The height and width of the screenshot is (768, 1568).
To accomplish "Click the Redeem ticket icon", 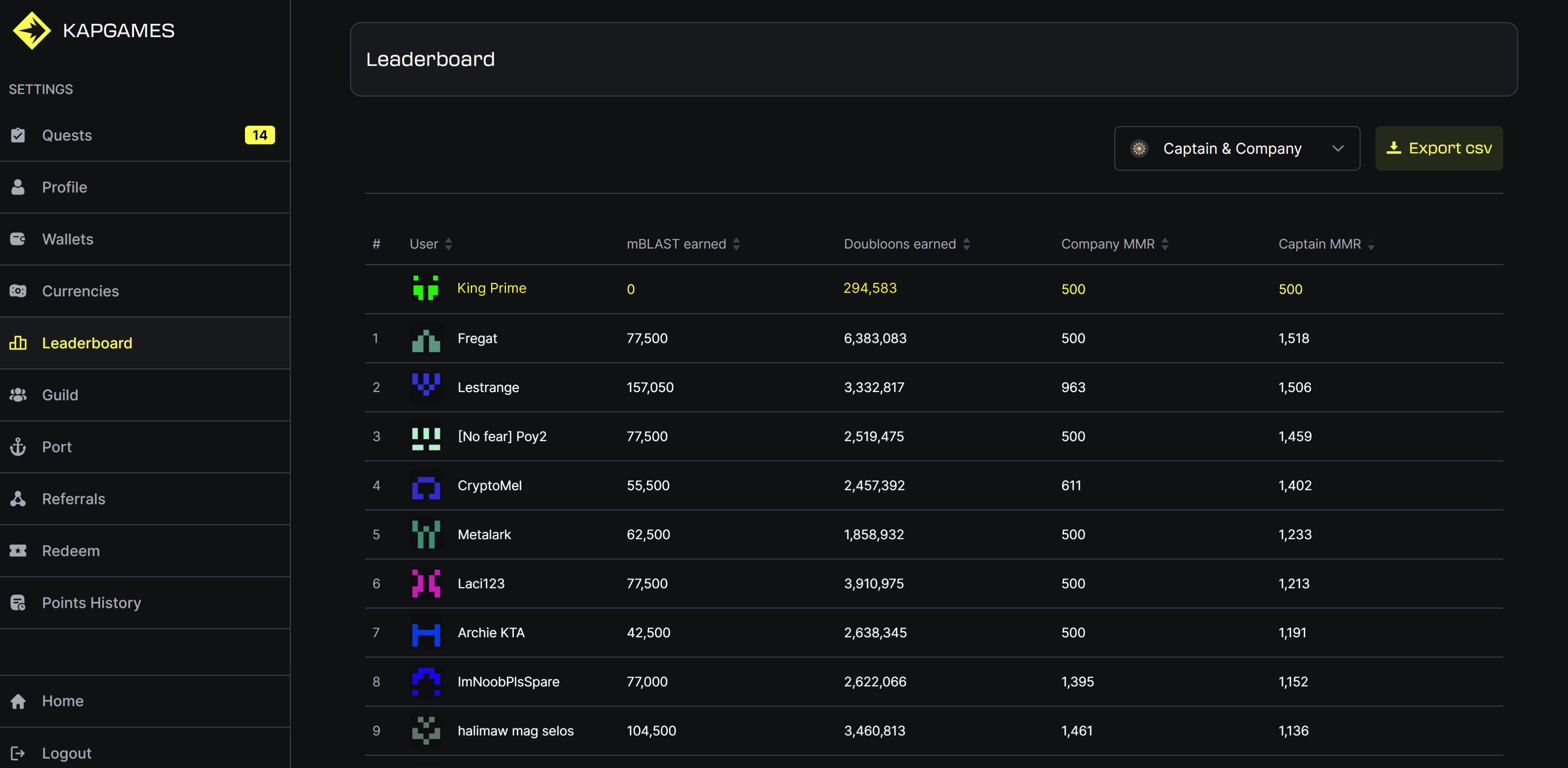I will pos(18,551).
